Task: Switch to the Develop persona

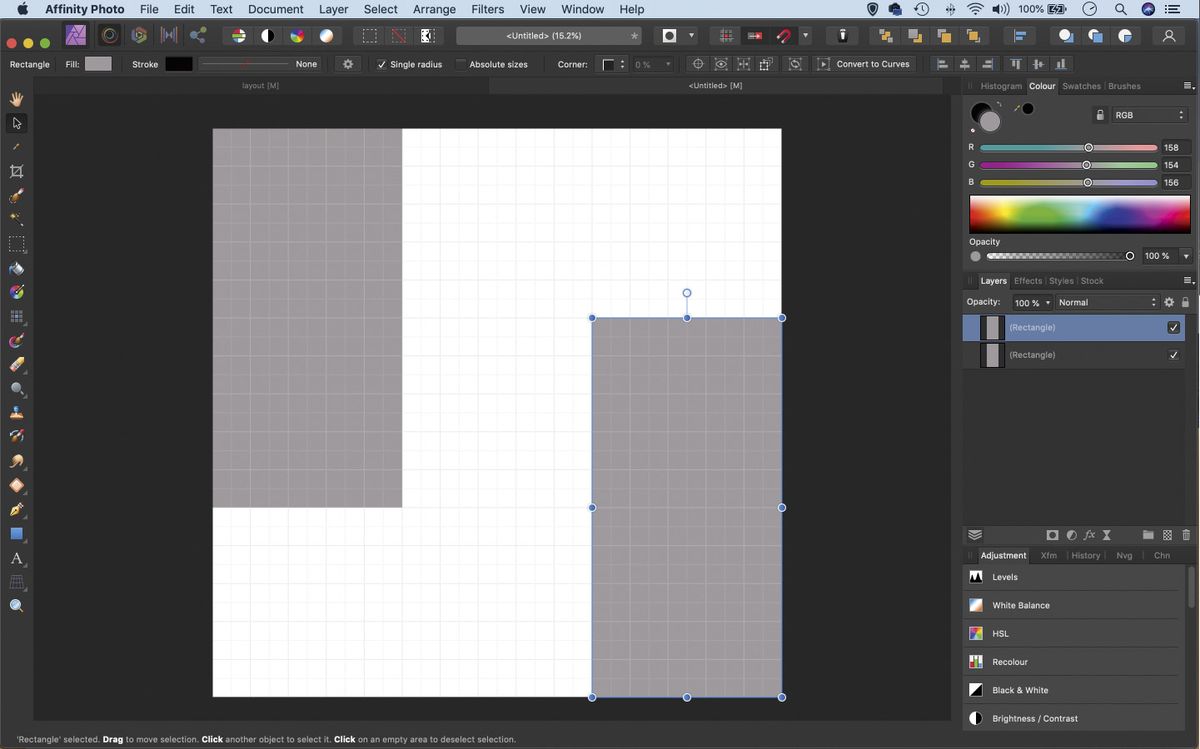Action: pyautogui.click(x=139, y=35)
